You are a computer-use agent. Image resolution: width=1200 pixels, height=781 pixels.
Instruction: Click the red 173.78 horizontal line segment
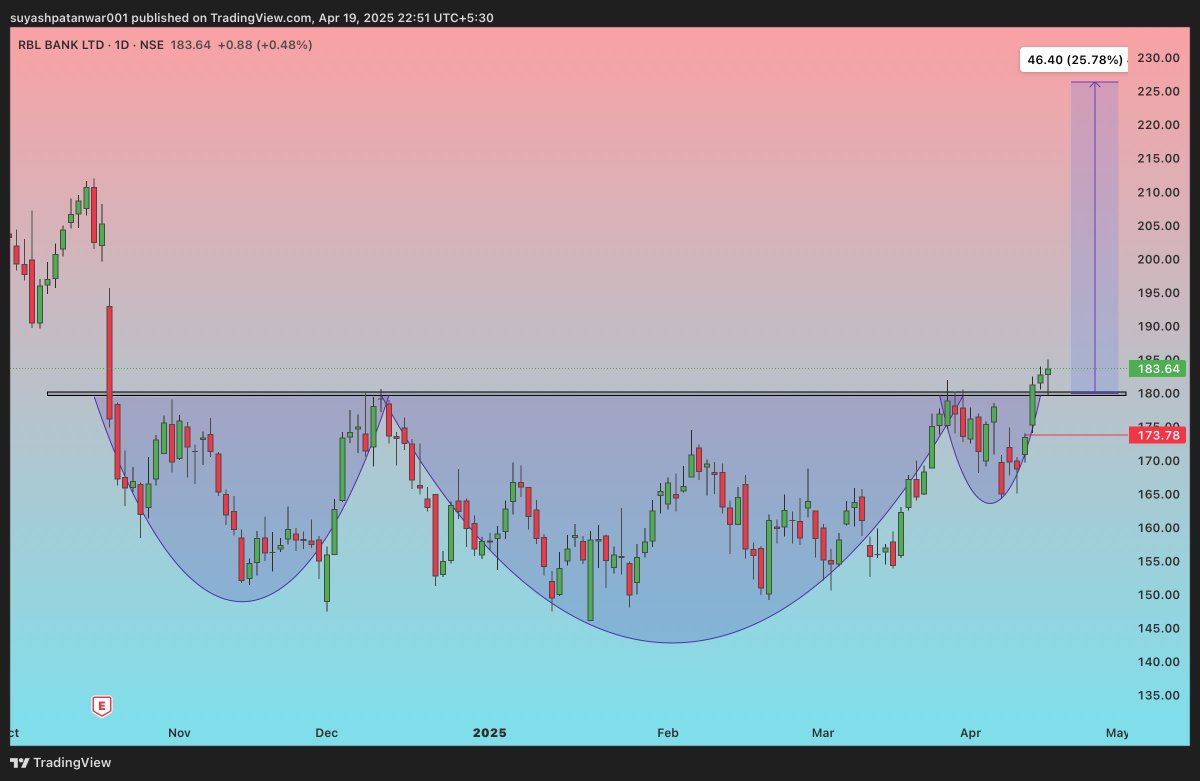1075,435
